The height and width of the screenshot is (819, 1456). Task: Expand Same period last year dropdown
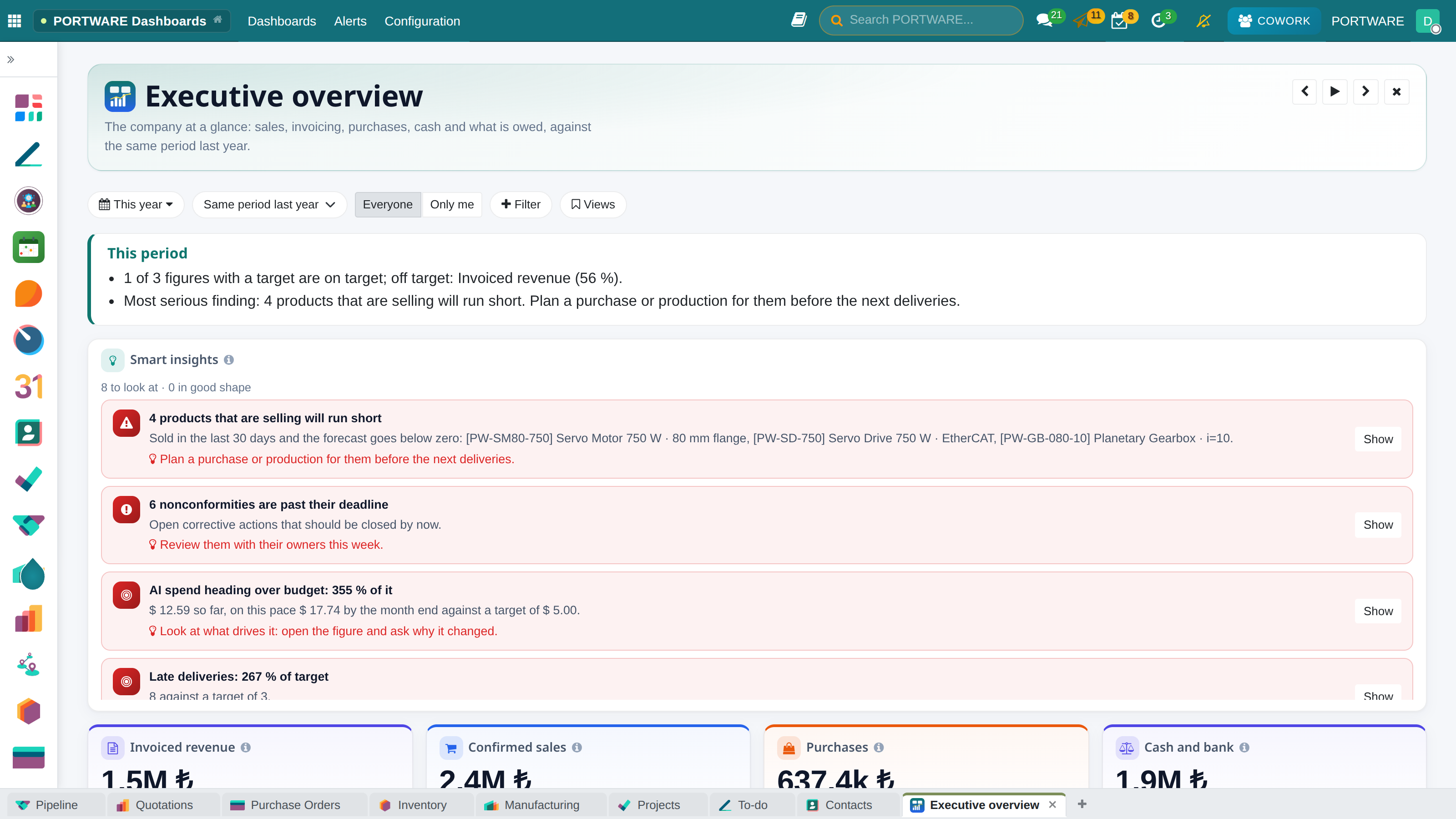269,205
